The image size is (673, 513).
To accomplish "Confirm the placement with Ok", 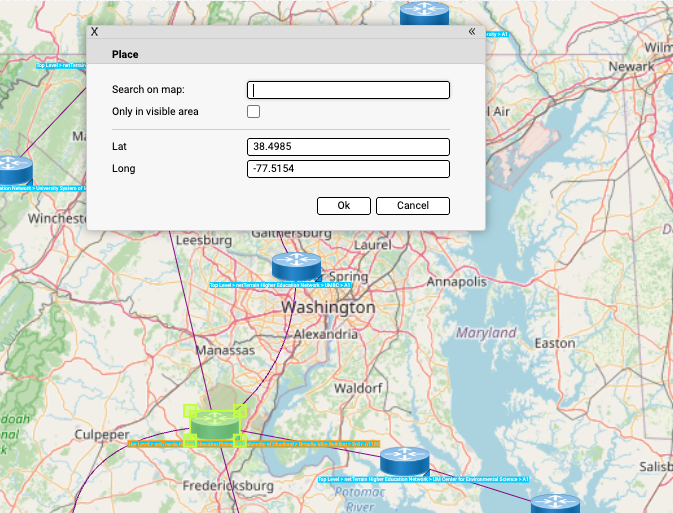I will click(x=344, y=206).
